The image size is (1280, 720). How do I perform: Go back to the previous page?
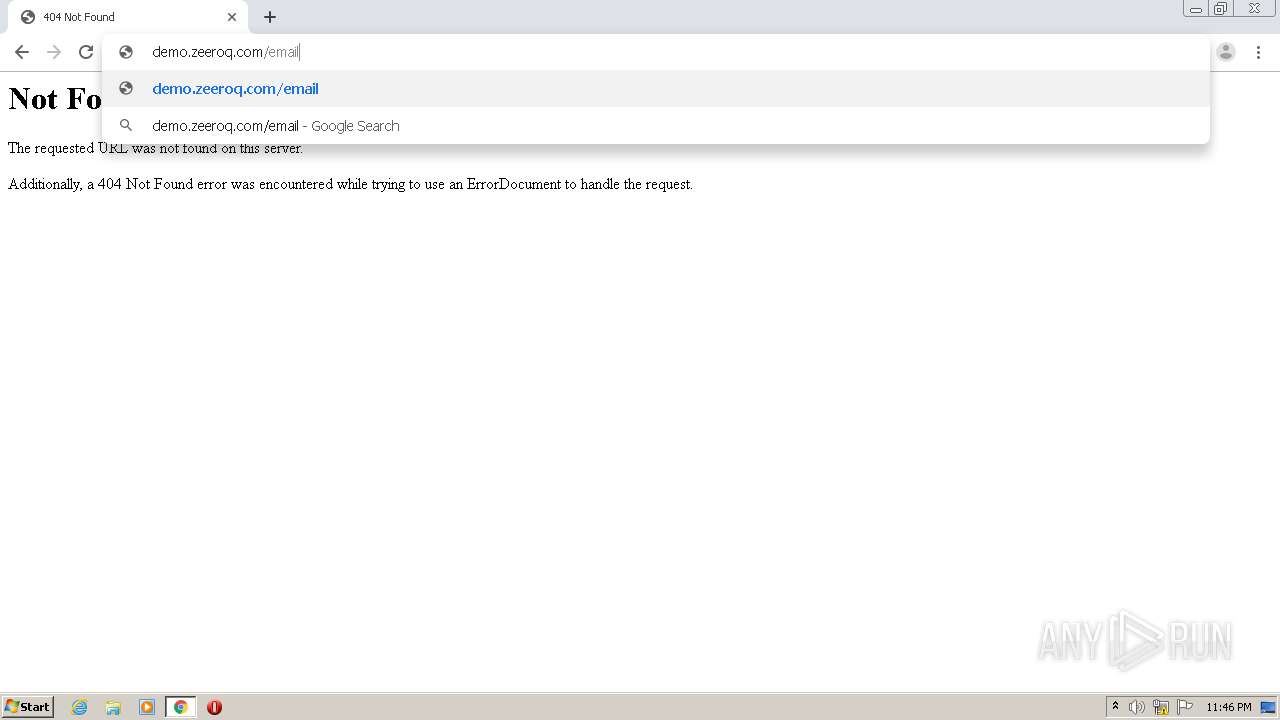[22, 52]
